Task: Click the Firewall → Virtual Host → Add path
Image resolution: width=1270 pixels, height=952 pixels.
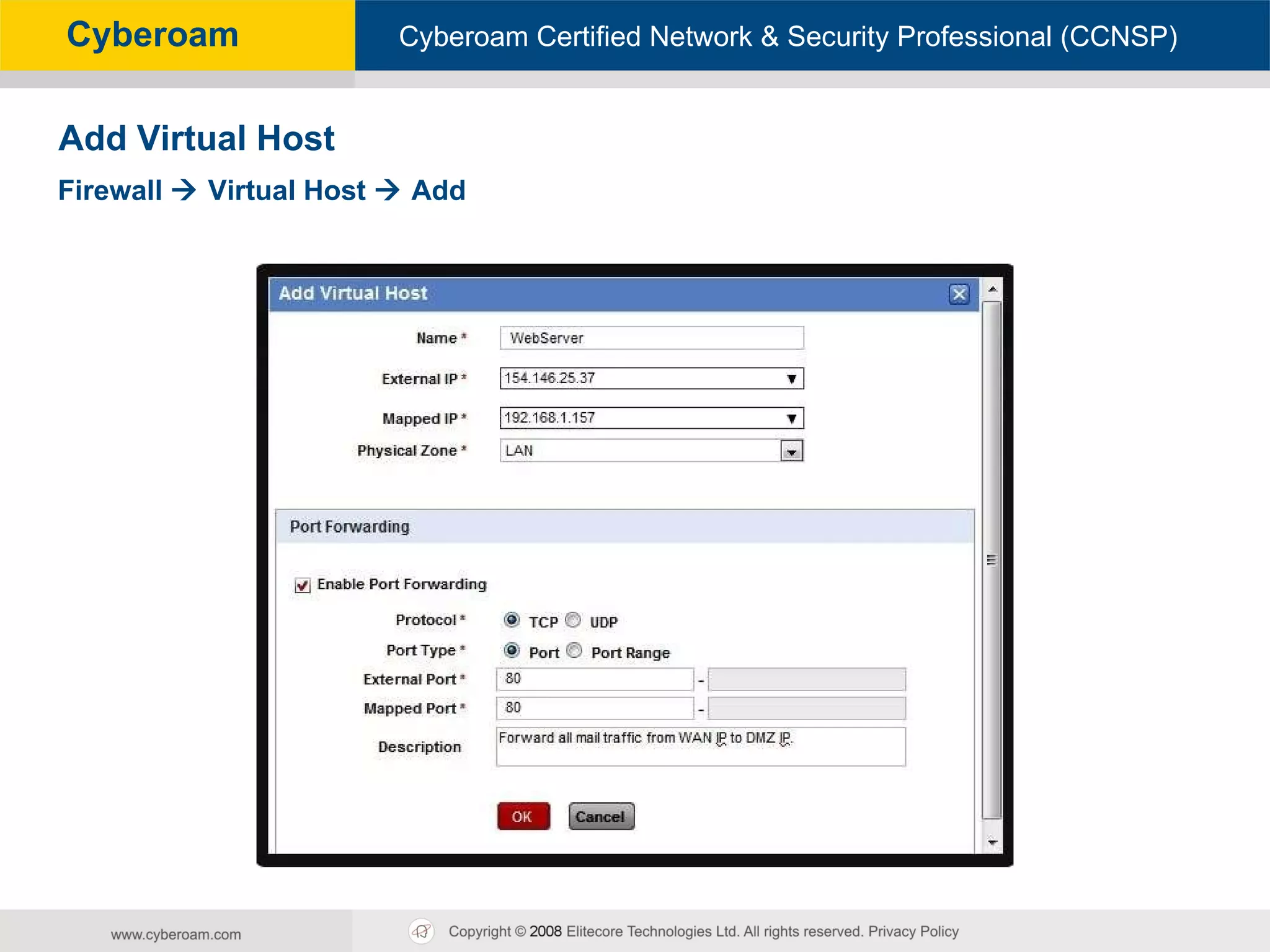Action: [262, 190]
